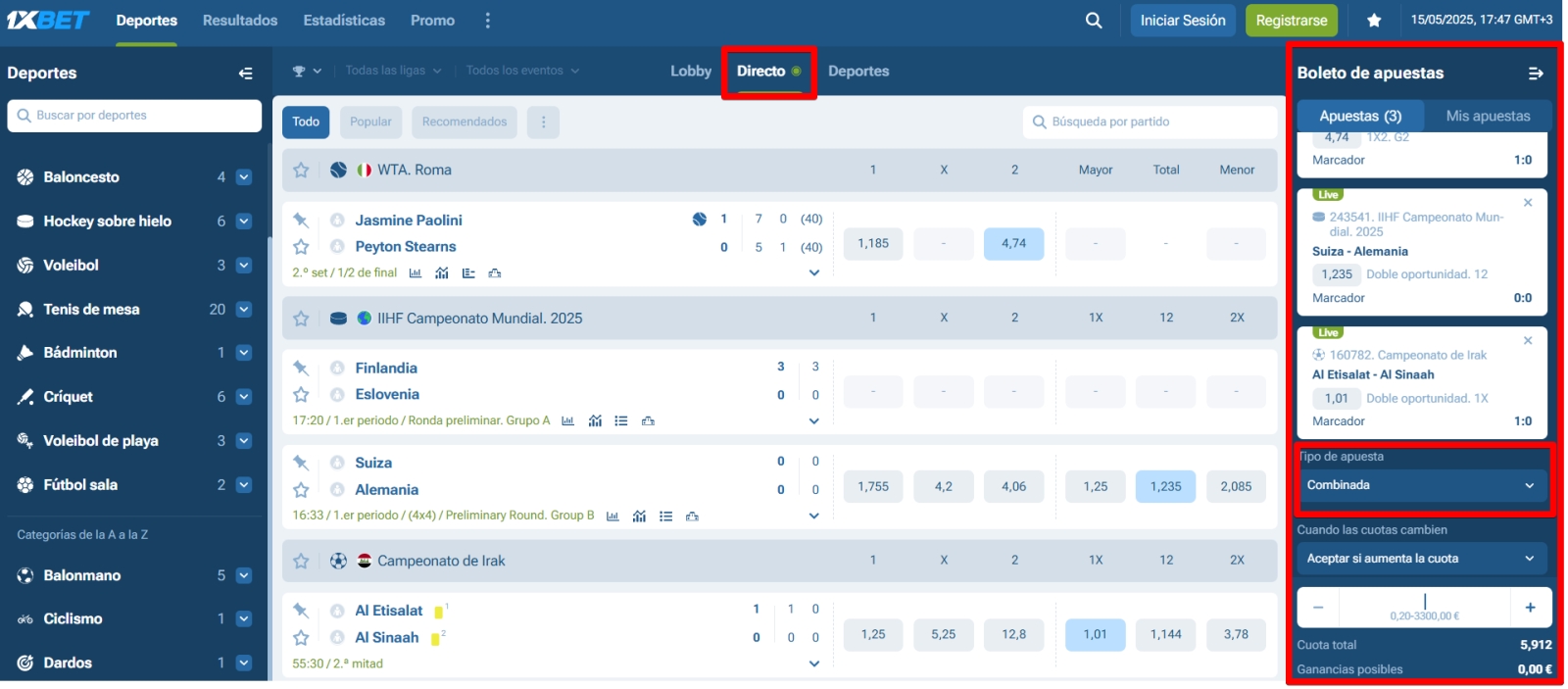Open list icon for Finlandia match
The width and height of the screenshot is (1568, 689).
pyautogui.click(x=621, y=421)
